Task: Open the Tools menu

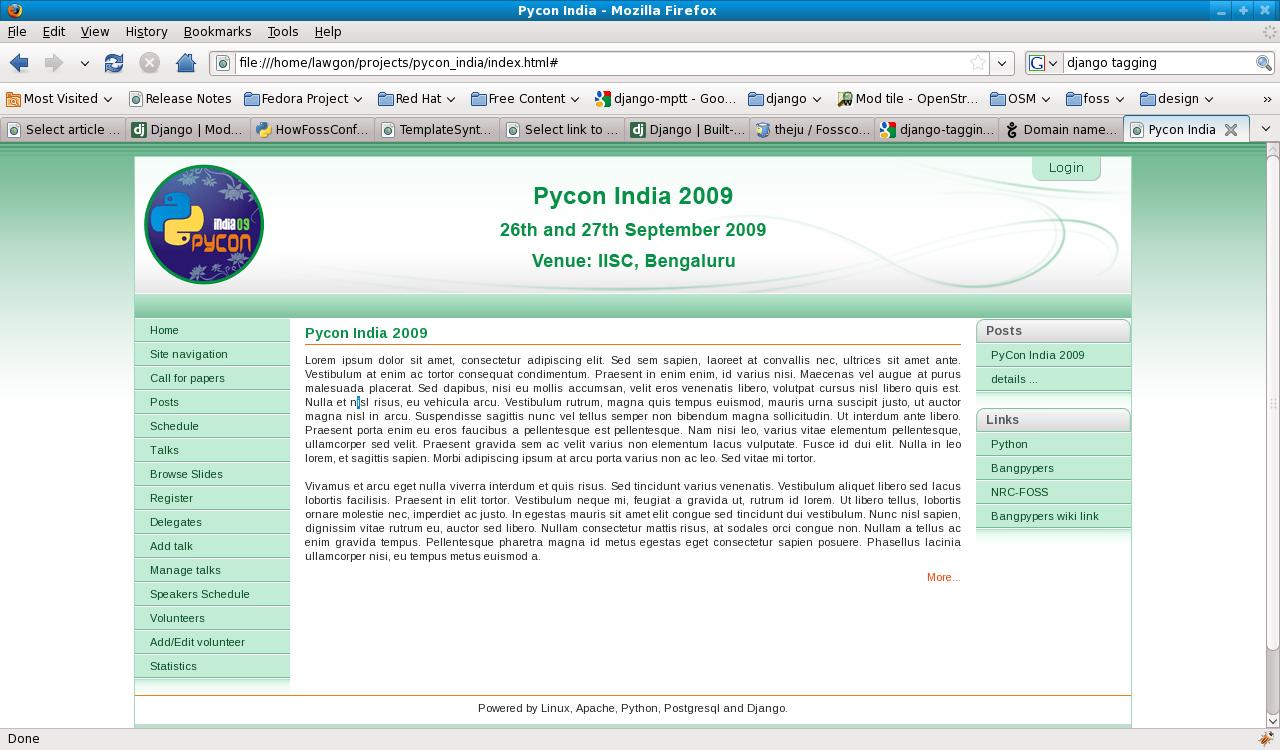Action: pos(282,32)
